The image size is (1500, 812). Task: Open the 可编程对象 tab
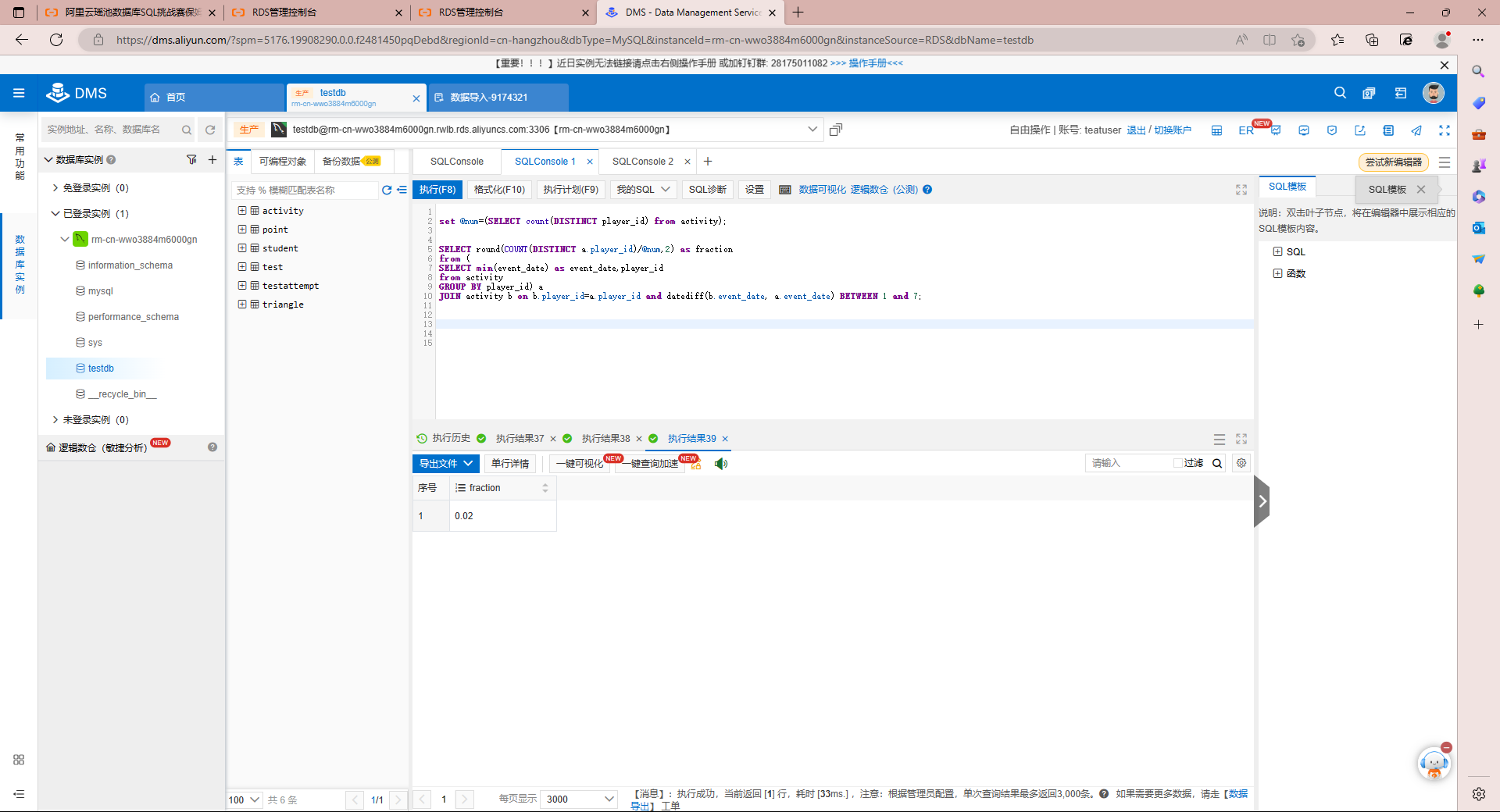coord(283,162)
